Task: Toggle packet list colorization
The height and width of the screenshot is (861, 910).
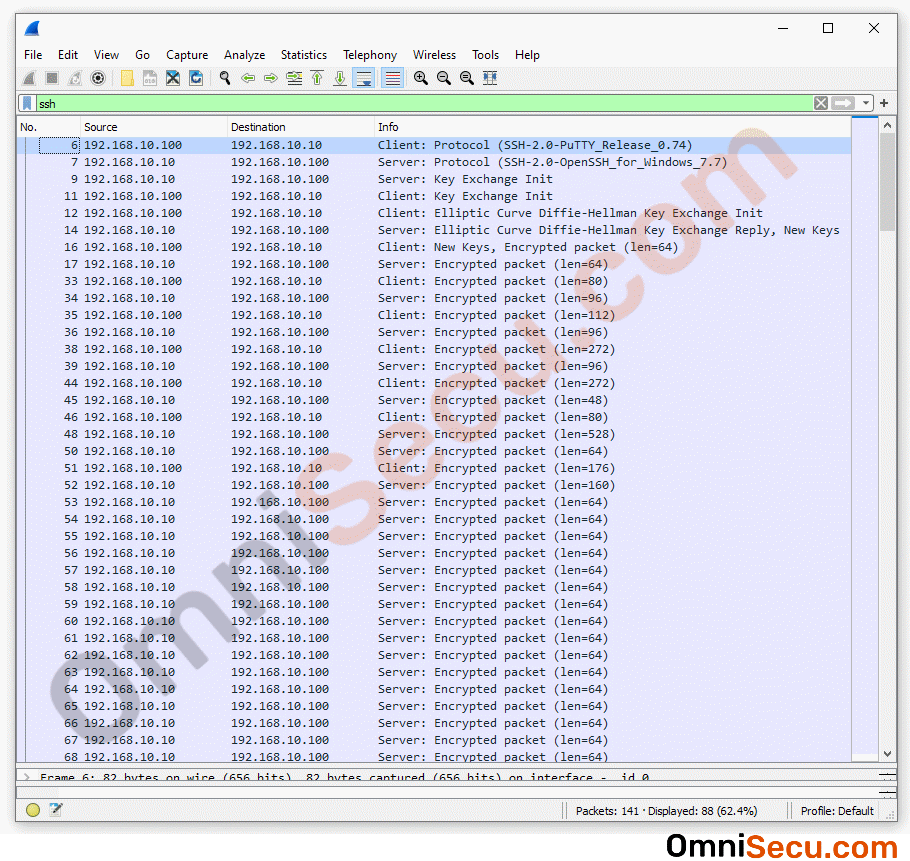Action: pyautogui.click(x=390, y=78)
